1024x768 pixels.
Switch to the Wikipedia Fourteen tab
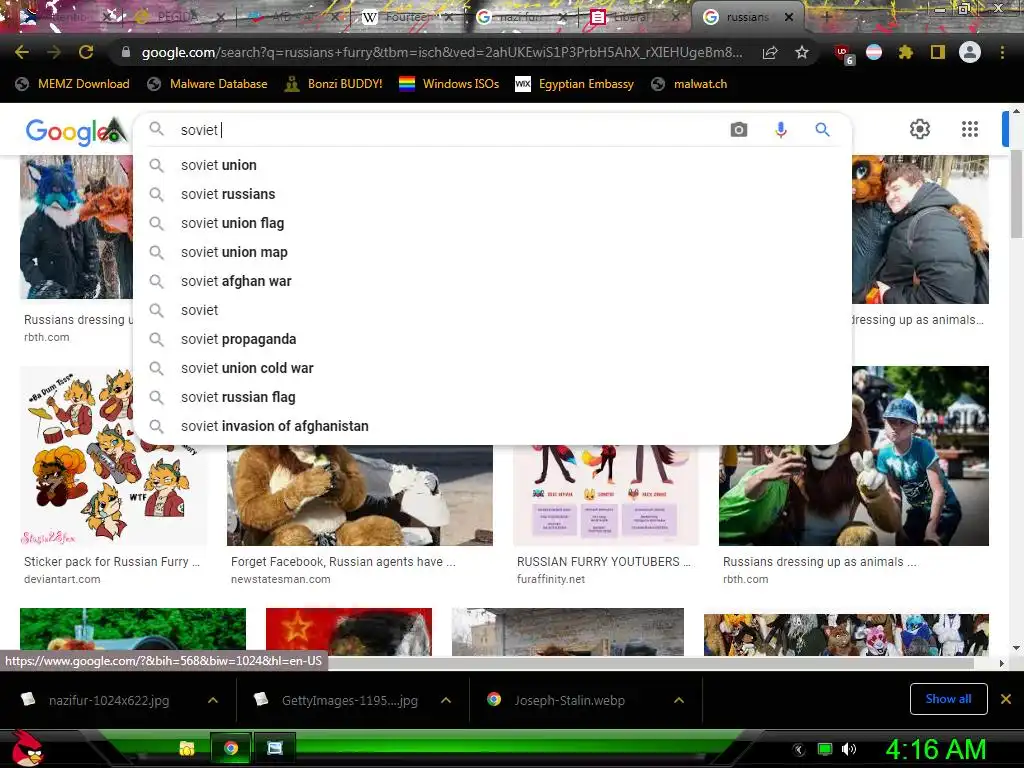tap(408, 17)
